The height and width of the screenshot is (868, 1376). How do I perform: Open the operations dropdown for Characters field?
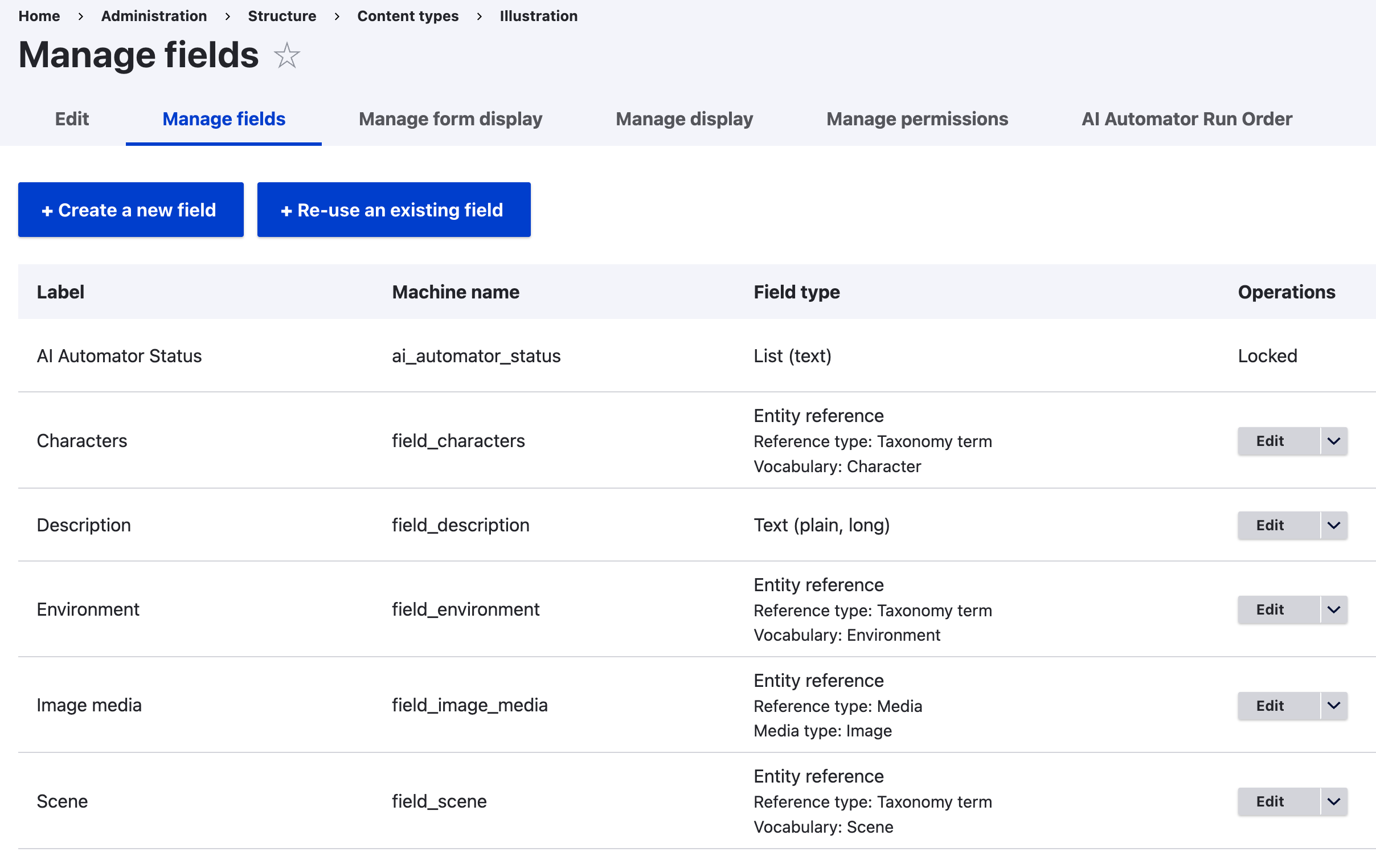coord(1334,441)
